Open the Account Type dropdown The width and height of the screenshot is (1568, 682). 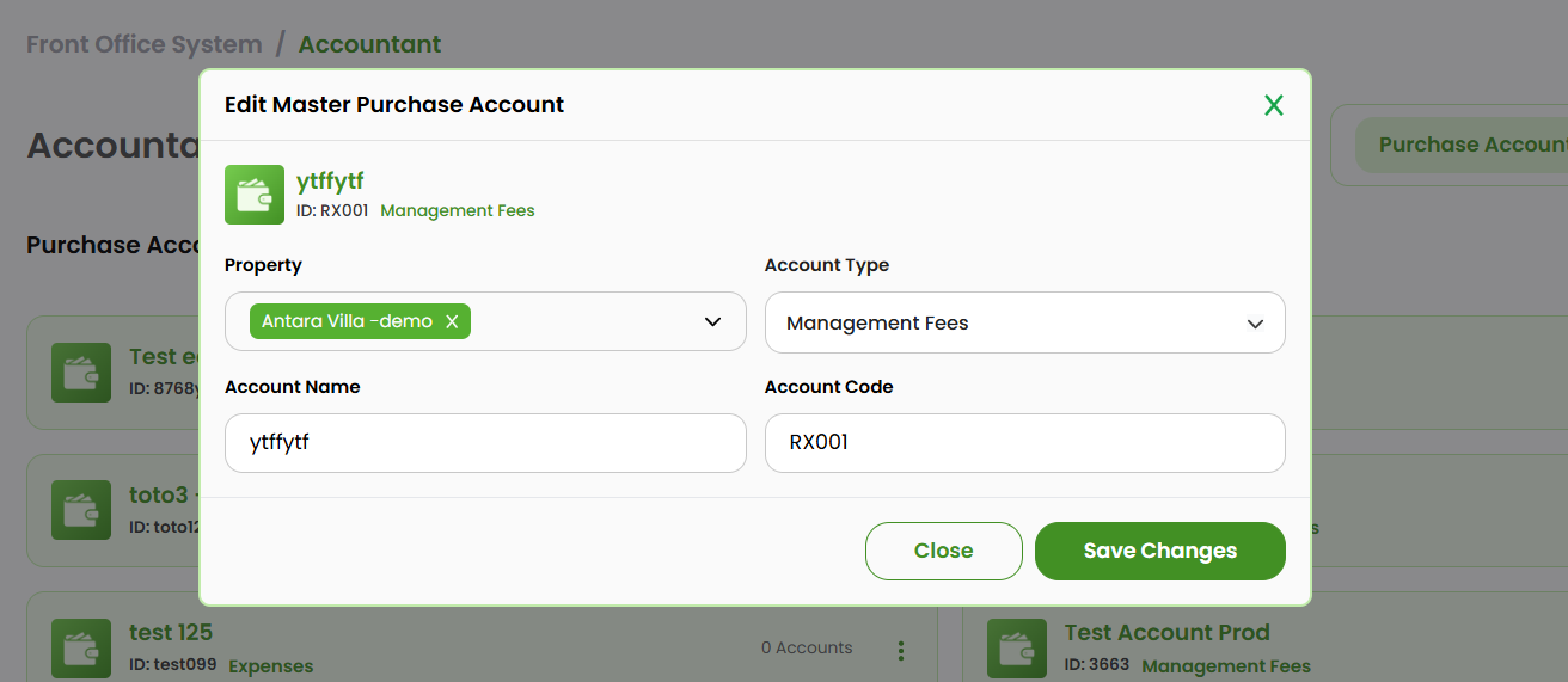1024,322
